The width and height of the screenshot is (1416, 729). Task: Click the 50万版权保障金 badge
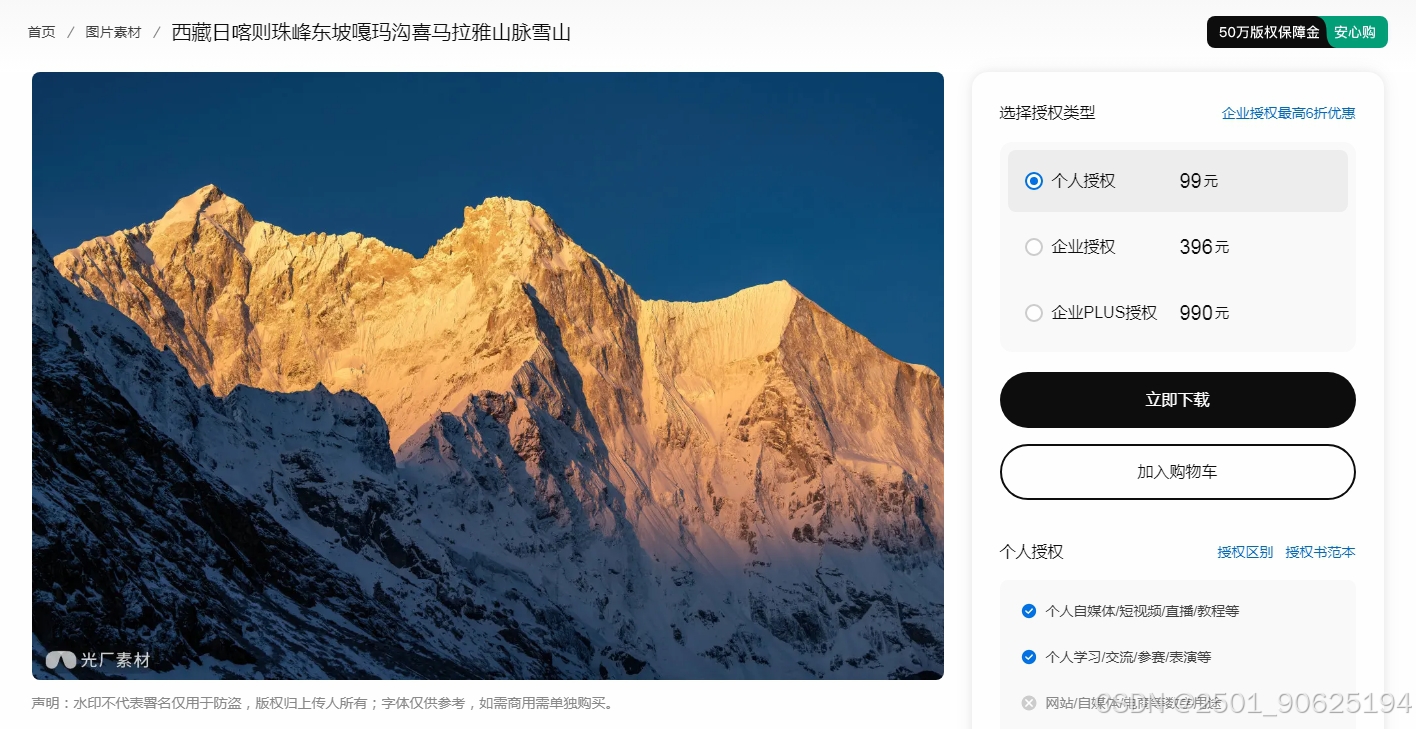click(x=1268, y=32)
